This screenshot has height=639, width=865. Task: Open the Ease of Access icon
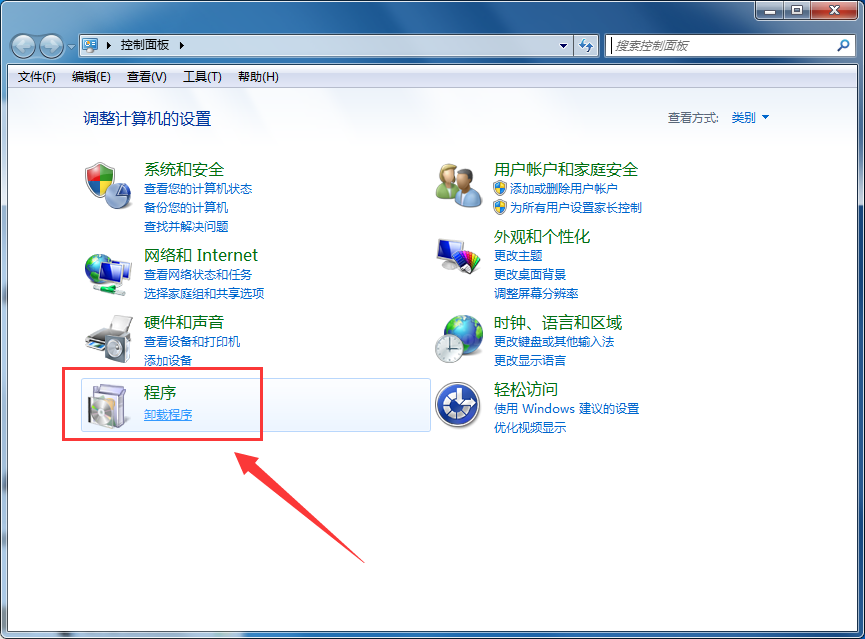(457, 405)
